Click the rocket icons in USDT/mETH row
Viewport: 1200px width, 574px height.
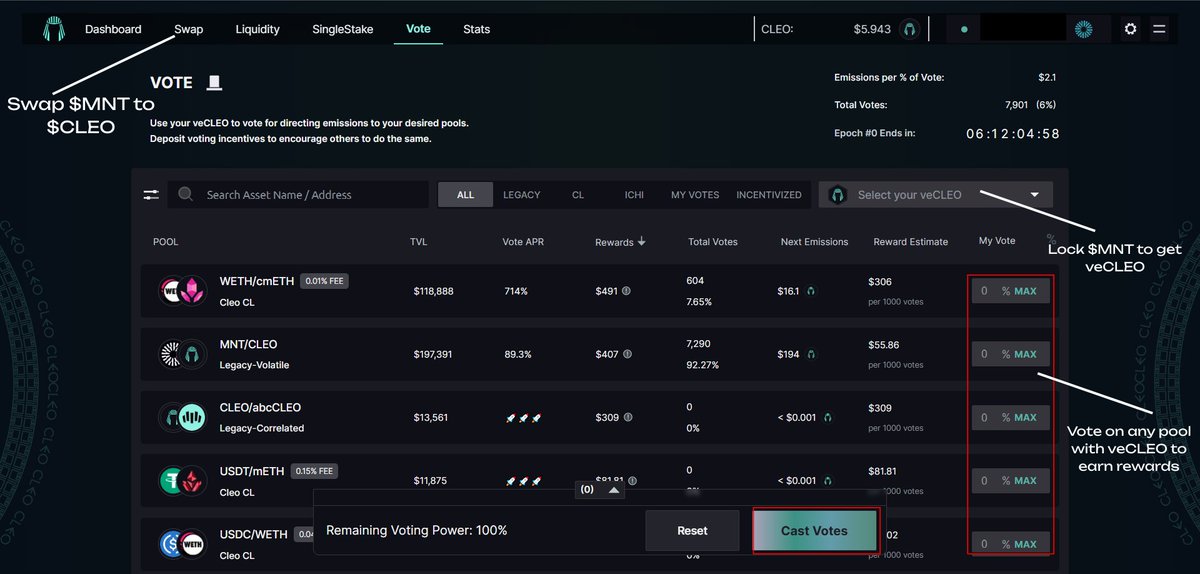click(523, 481)
